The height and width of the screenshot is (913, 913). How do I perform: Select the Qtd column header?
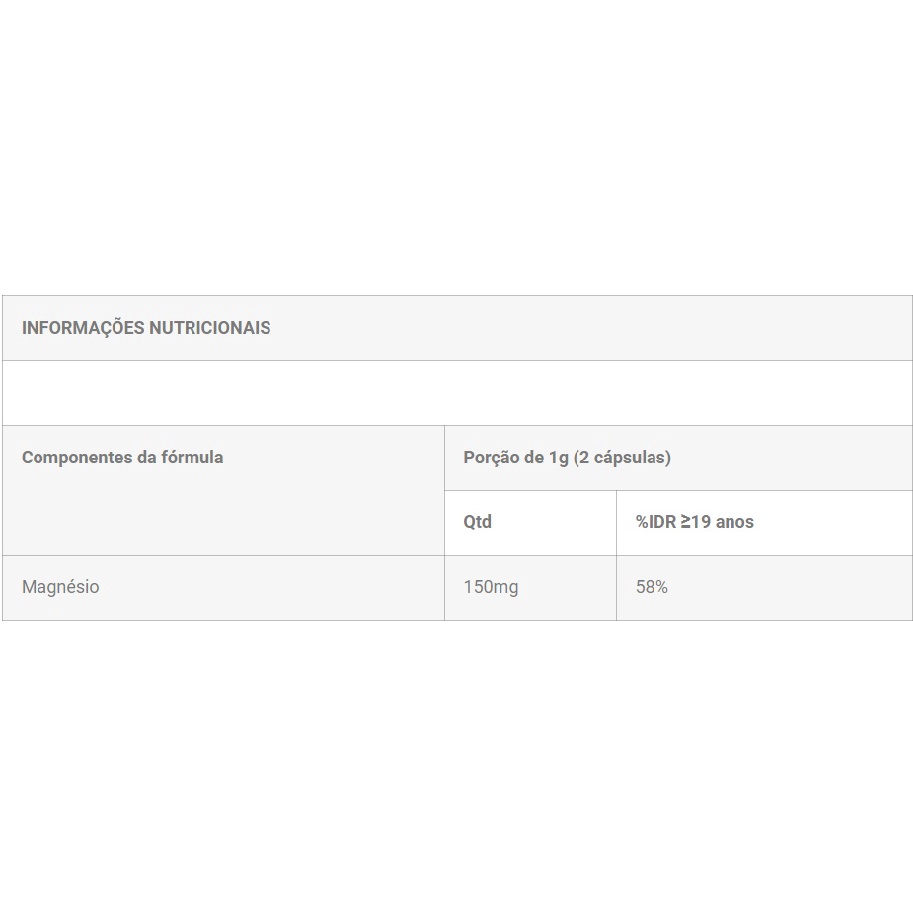pos(478,522)
